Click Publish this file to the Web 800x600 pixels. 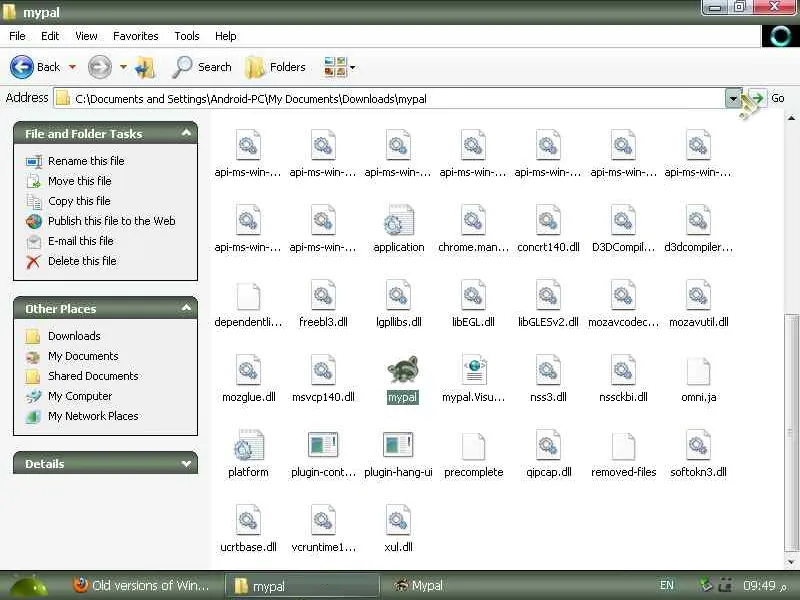point(112,221)
